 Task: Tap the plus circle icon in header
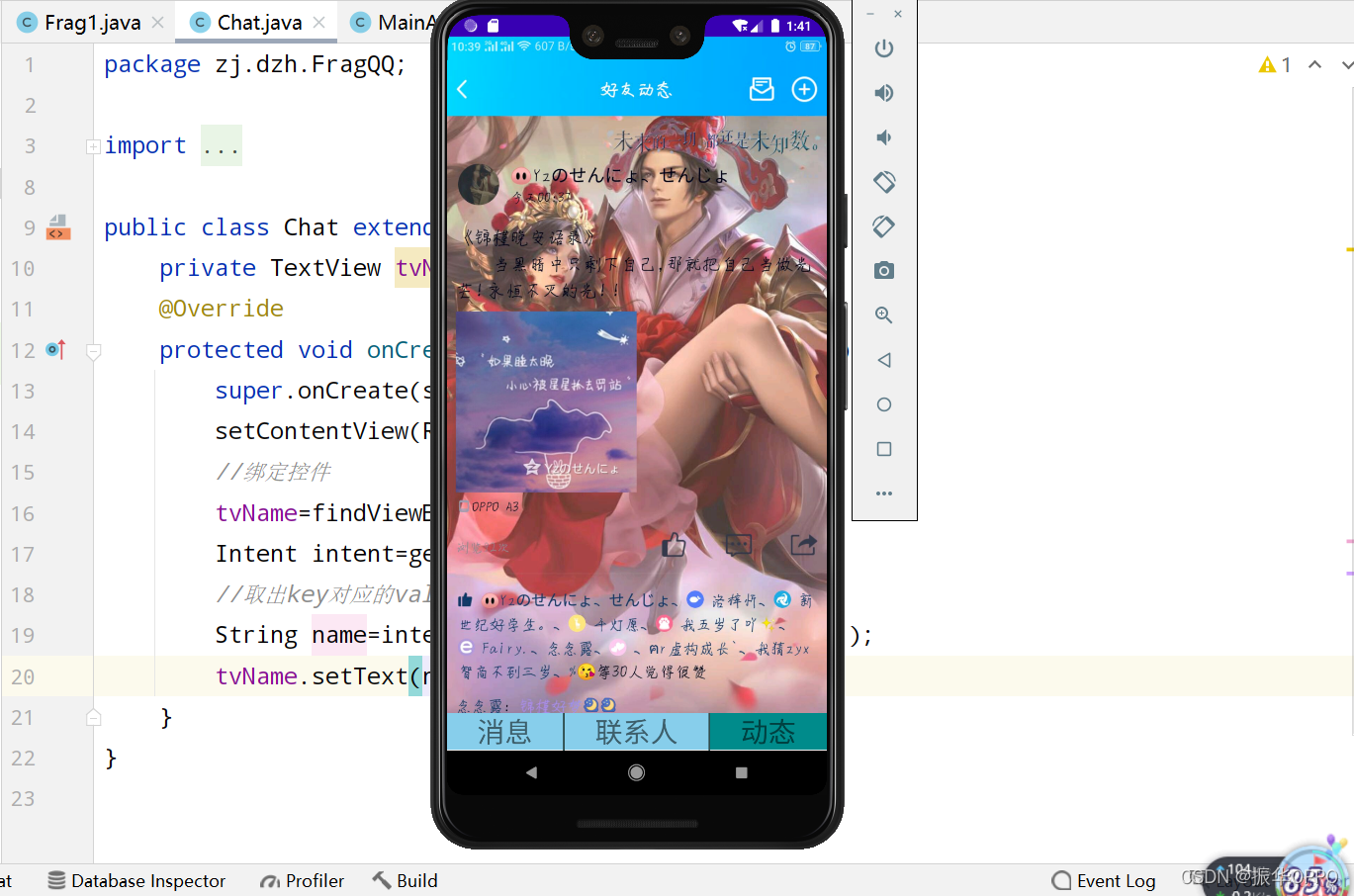pyautogui.click(x=805, y=90)
